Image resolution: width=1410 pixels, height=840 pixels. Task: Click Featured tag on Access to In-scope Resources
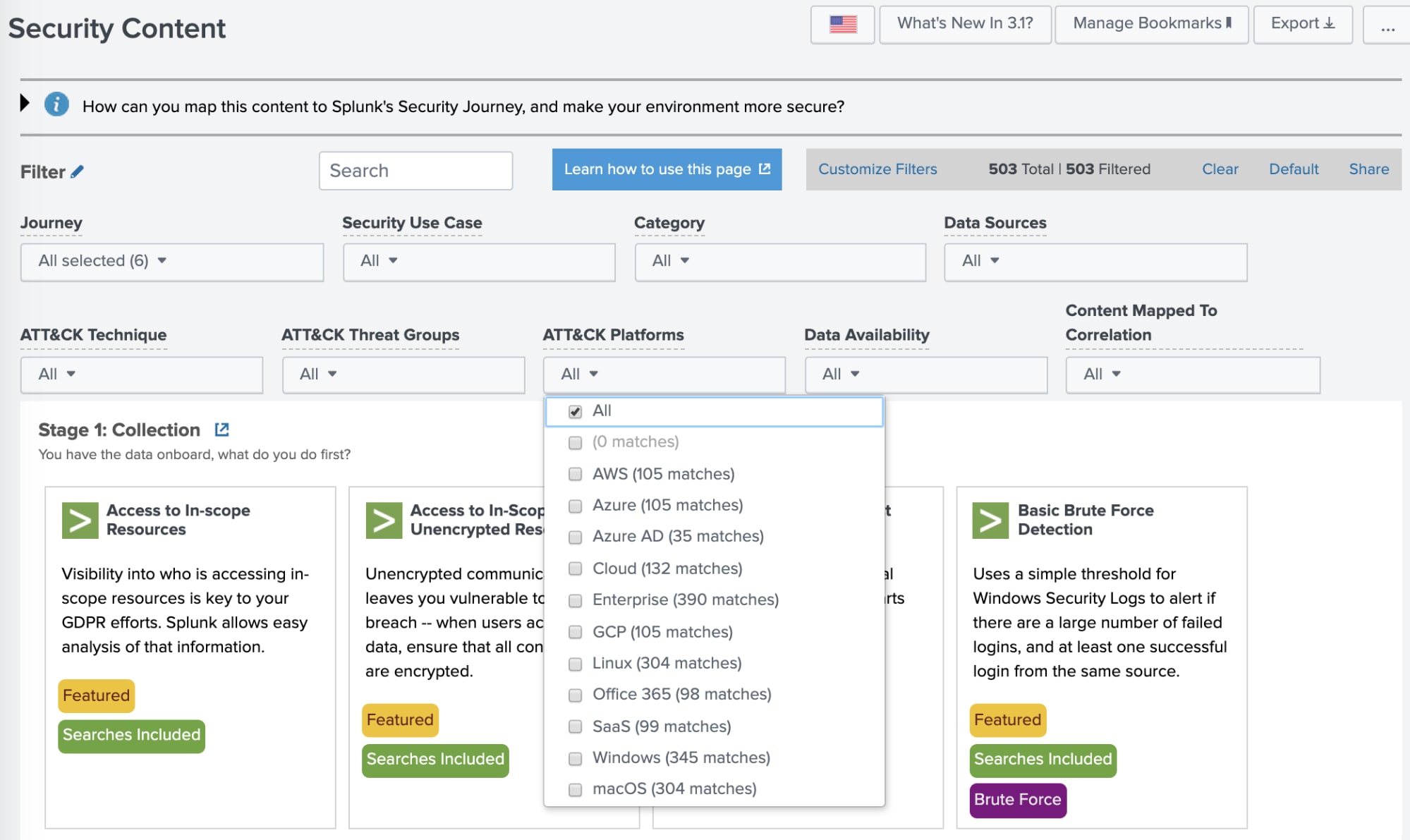96,695
